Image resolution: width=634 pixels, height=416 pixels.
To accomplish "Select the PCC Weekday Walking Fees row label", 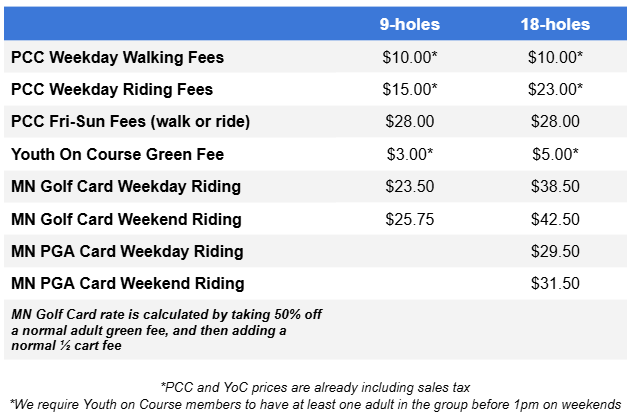I will coord(117,57).
